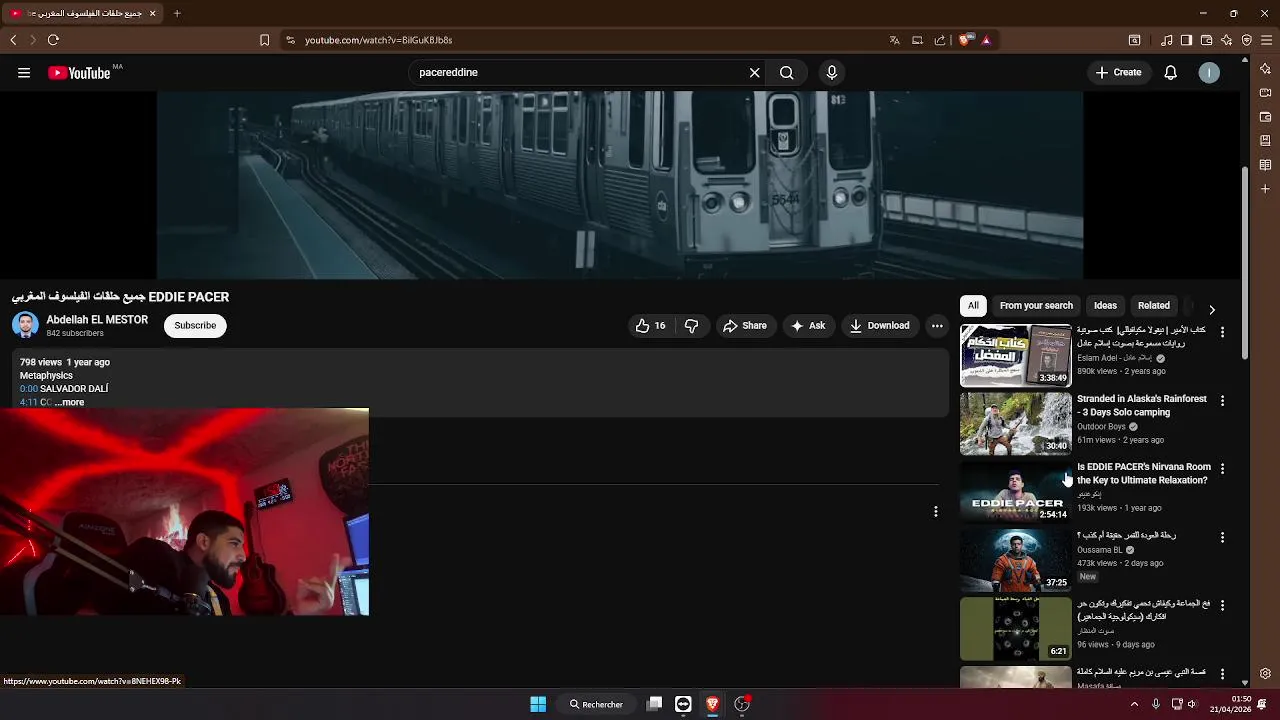Screen dimensions: 1280x720
Task: Open the Stranded in Alaska's Rainforest thumbnail
Action: pyautogui.click(x=1015, y=423)
